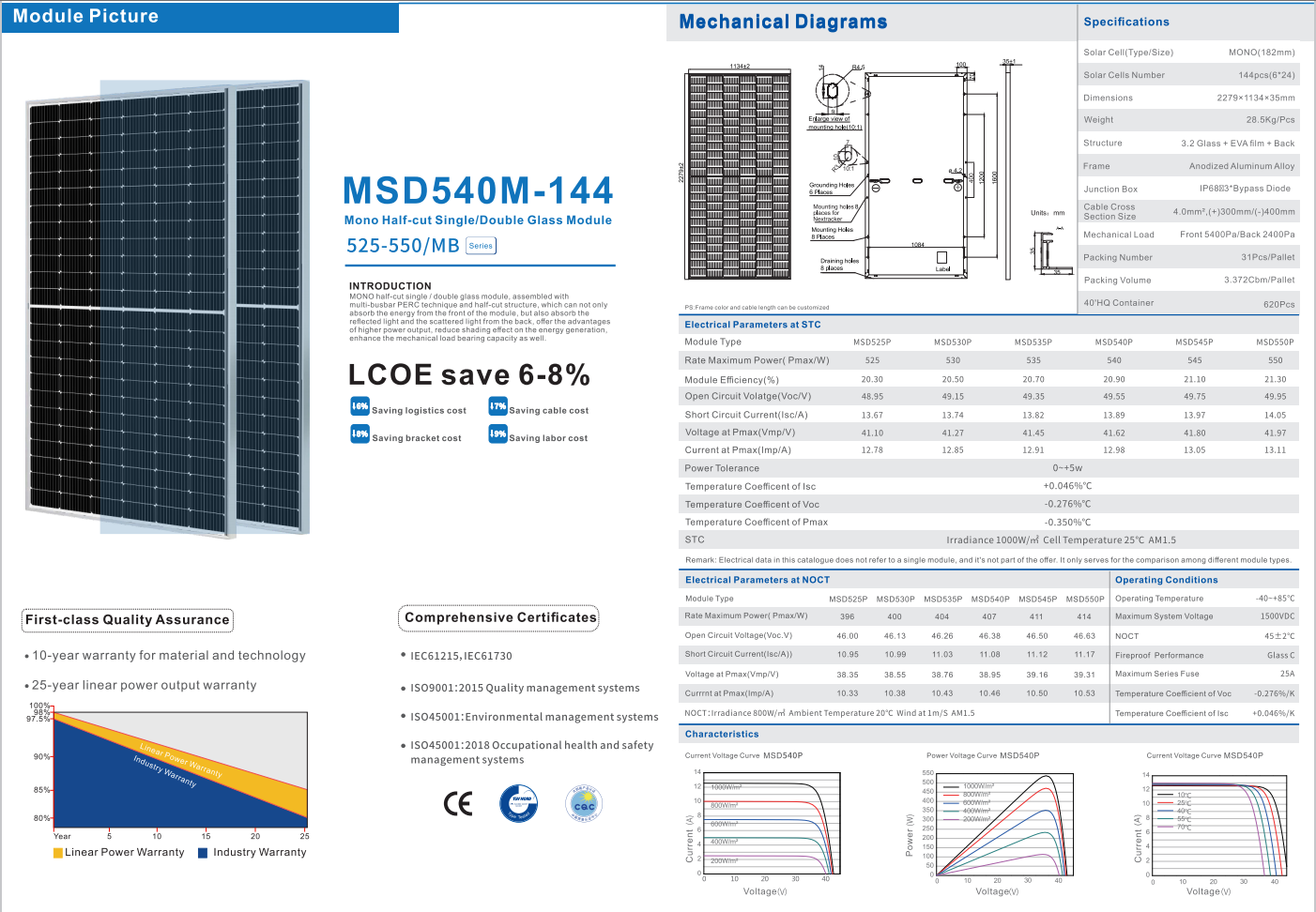Click the First-class Quality Assurance box

[128, 620]
